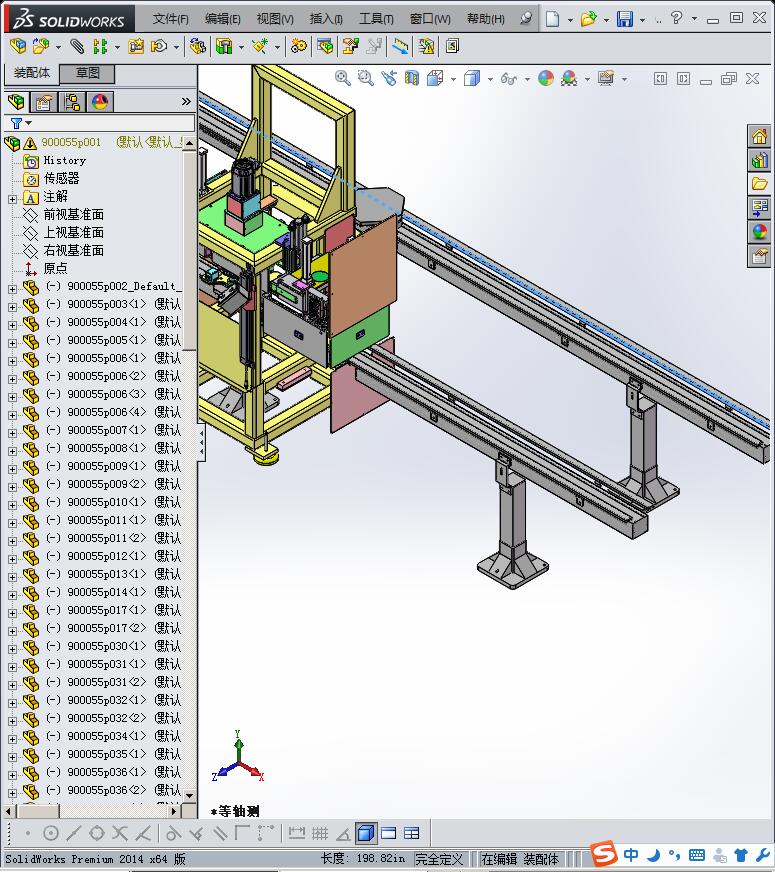Toggle Sogou soft keyboard icon
This screenshot has width=775, height=872.
[x=697, y=855]
